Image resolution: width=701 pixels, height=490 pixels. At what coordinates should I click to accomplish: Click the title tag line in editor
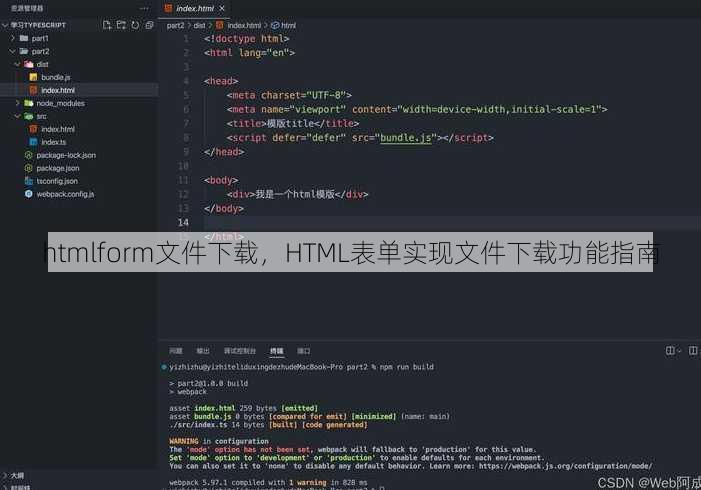(292, 123)
